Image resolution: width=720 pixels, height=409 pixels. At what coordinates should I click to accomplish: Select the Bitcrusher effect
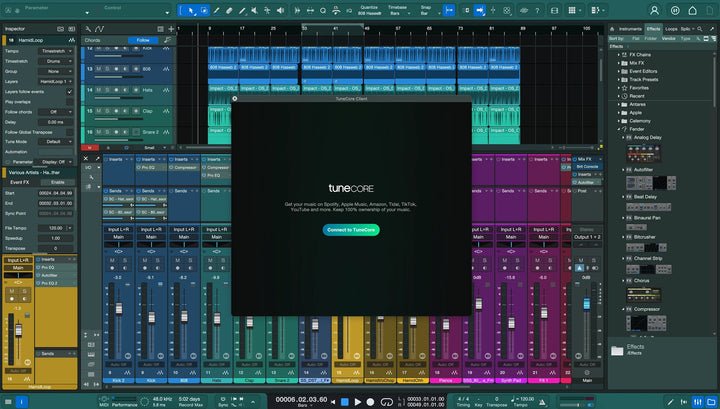point(644,237)
